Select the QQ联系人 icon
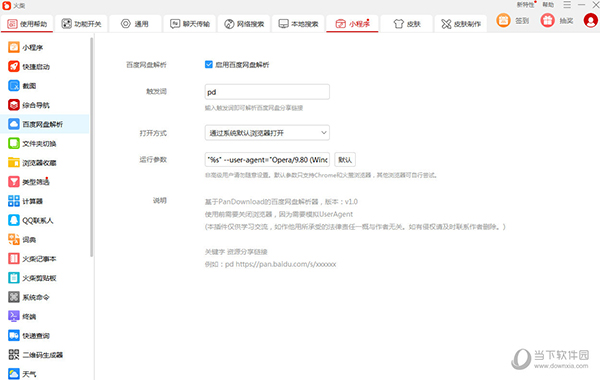The width and height of the screenshot is (600, 380). point(14,220)
